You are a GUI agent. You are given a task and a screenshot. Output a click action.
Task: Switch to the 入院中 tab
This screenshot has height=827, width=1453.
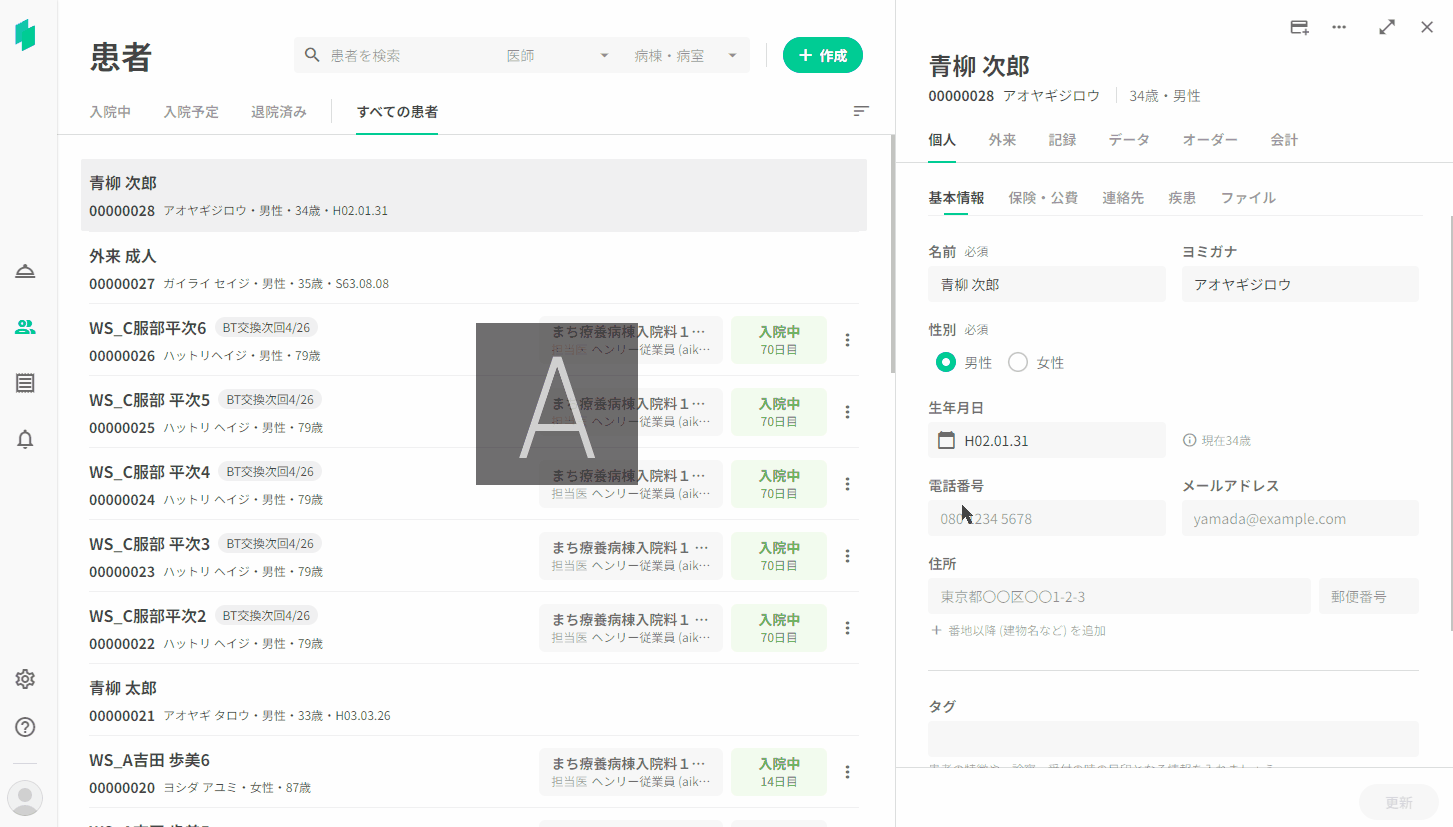[x=110, y=112]
